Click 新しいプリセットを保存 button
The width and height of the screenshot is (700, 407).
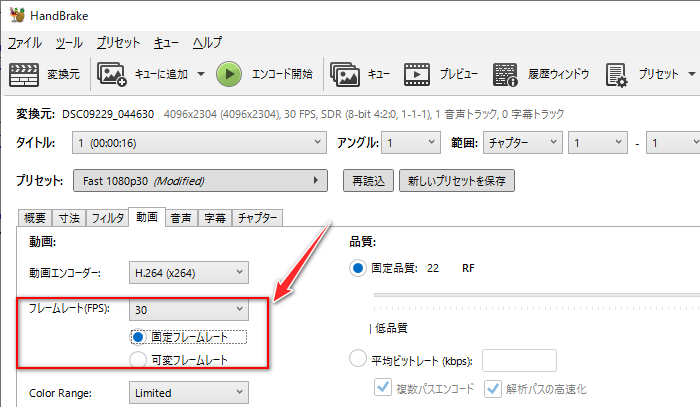pos(457,181)
